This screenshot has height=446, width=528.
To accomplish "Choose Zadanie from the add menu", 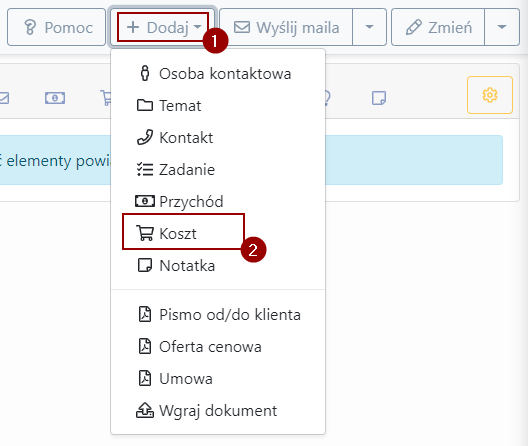I will point(218,169).
